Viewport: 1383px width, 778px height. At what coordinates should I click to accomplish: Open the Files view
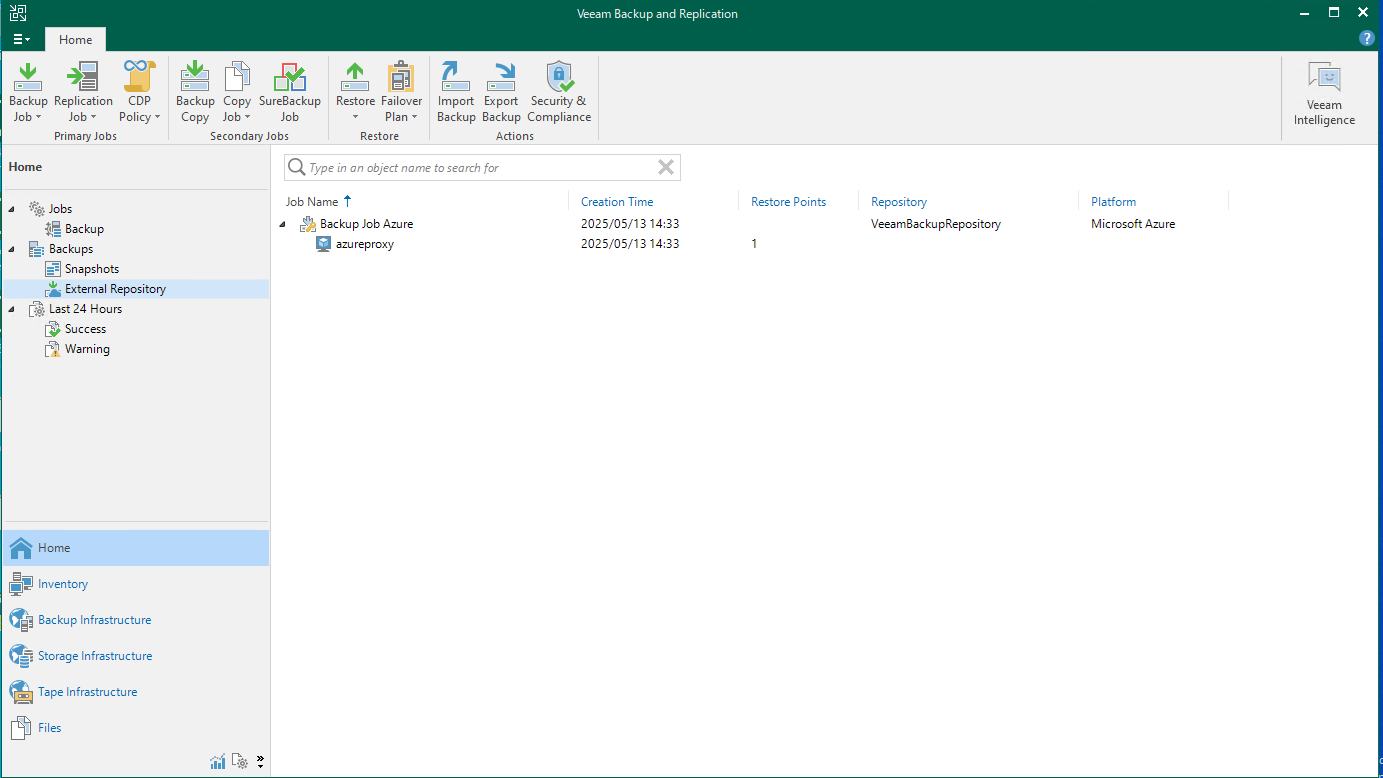pyautogui.click(x=135, y=728)
